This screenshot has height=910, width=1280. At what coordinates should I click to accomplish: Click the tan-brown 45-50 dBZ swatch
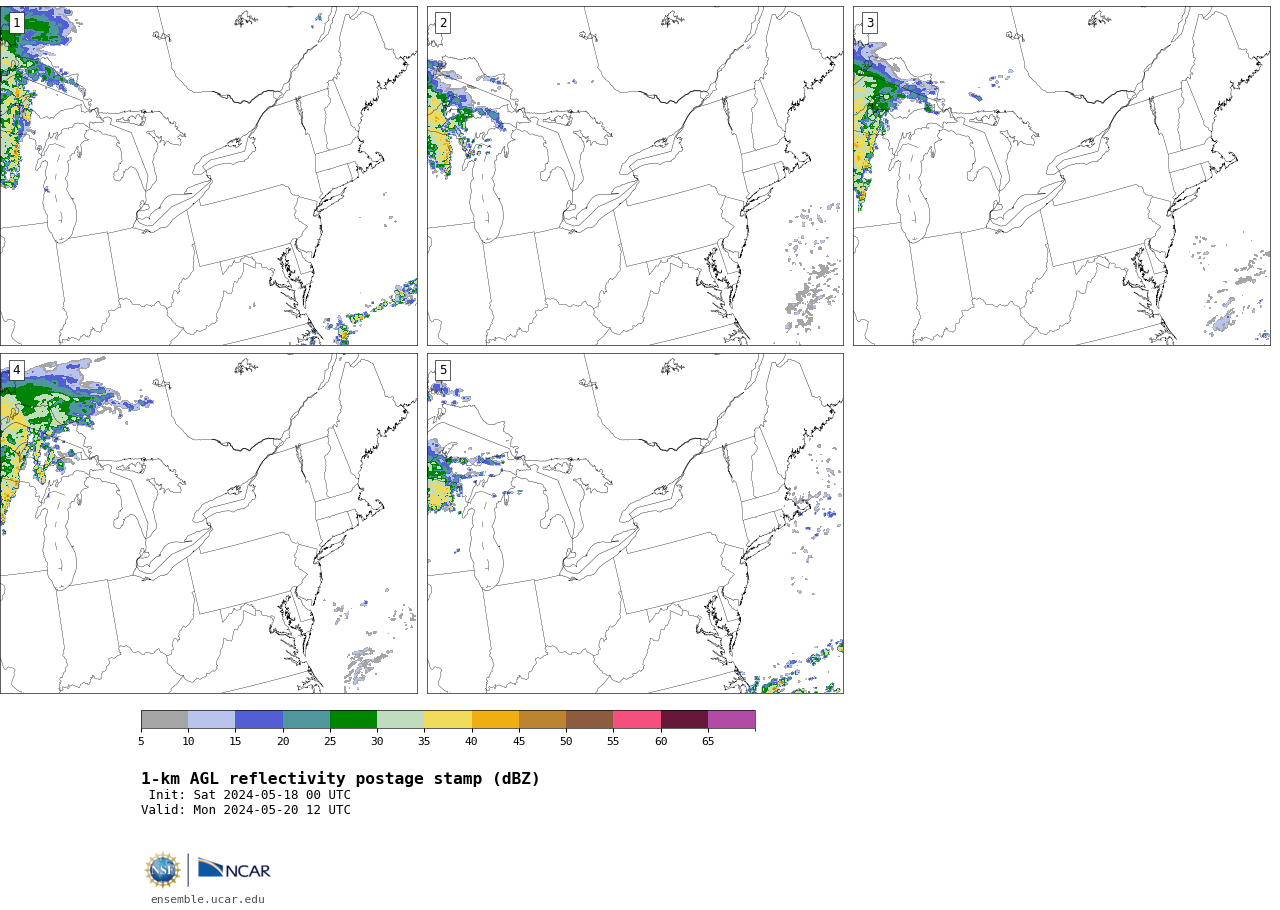[542, 720]
